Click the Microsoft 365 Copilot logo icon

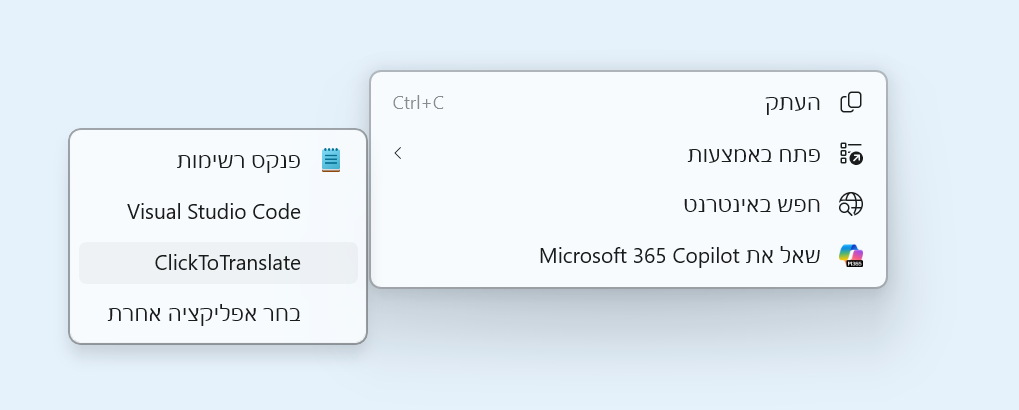click(x=851, y=256)
